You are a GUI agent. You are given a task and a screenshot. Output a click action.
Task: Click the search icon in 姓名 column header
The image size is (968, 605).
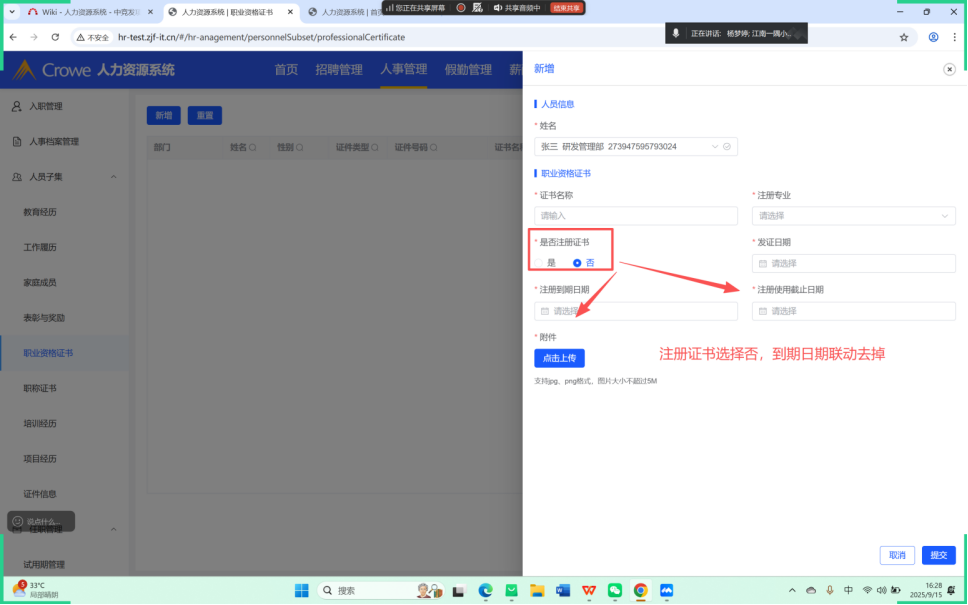pos(252,148)
